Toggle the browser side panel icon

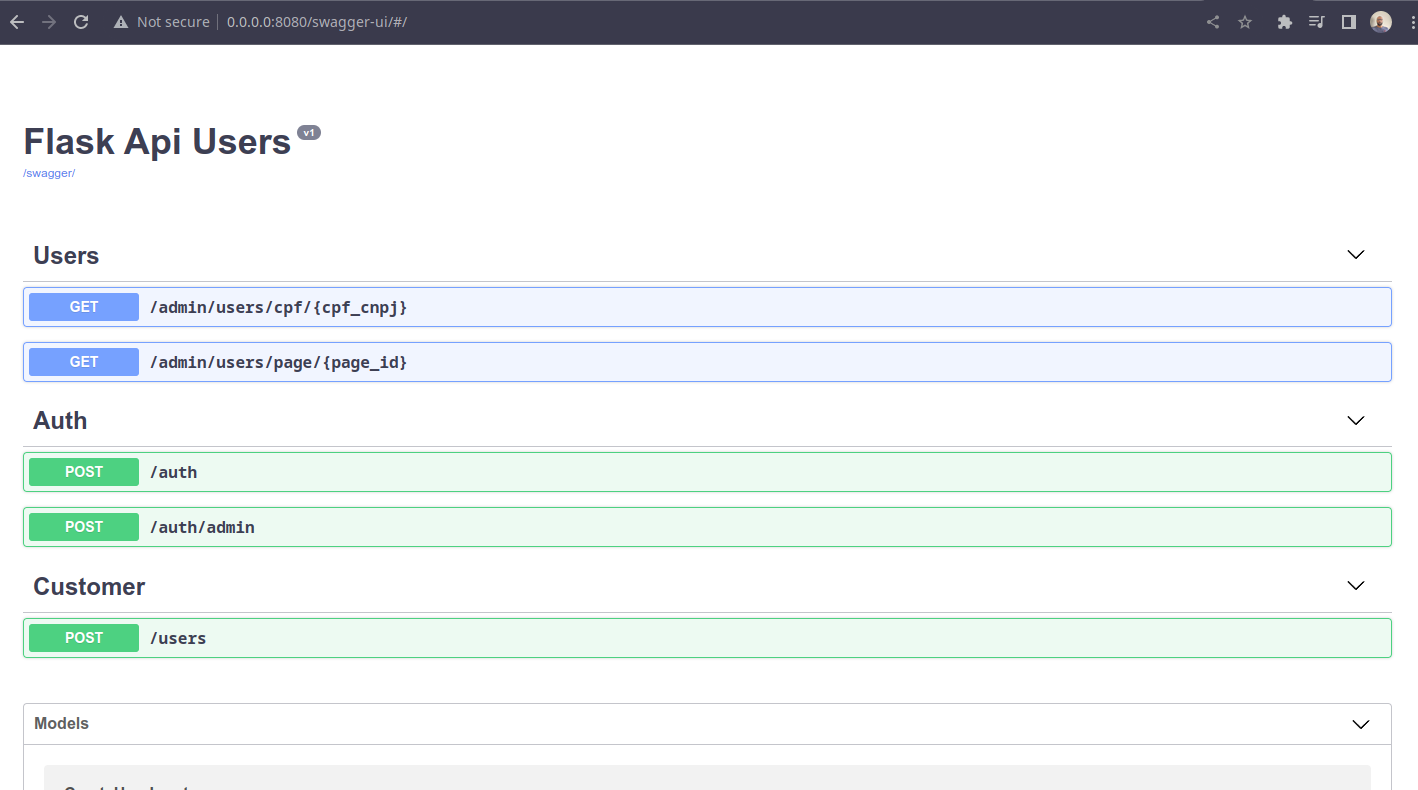click(1349, 22)
